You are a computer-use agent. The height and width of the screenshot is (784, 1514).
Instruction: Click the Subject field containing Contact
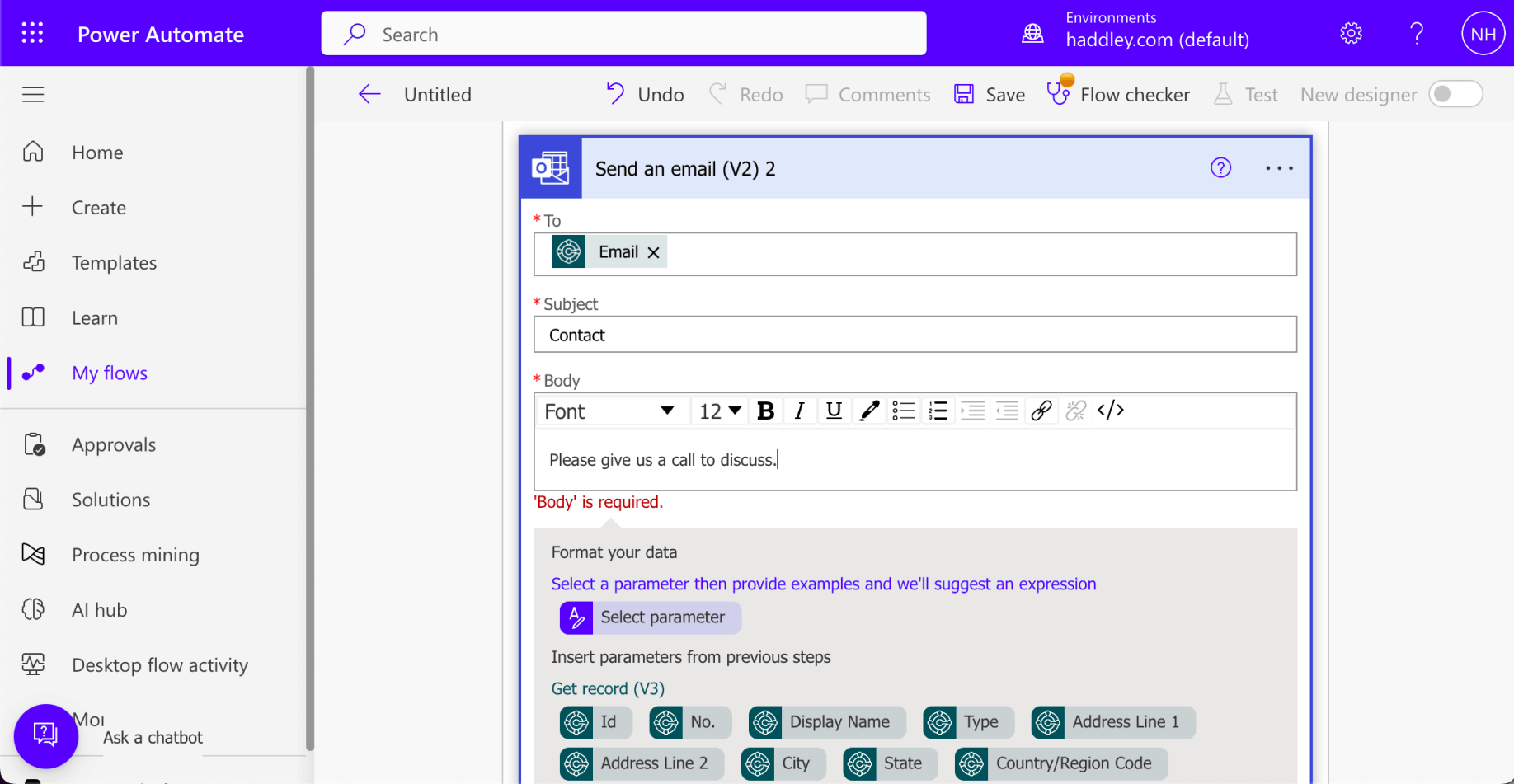[x=915, y=335]
